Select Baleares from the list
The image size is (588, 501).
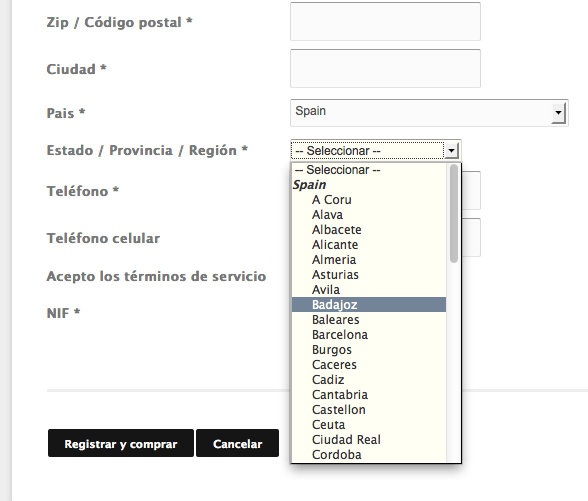point(369,320)
